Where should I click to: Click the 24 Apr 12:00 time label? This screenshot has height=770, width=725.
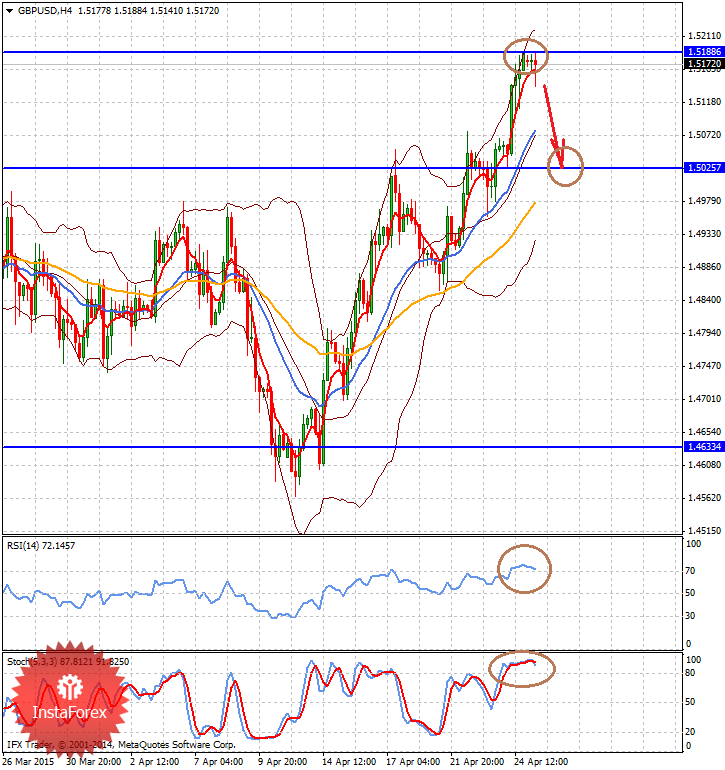point(541,762)
